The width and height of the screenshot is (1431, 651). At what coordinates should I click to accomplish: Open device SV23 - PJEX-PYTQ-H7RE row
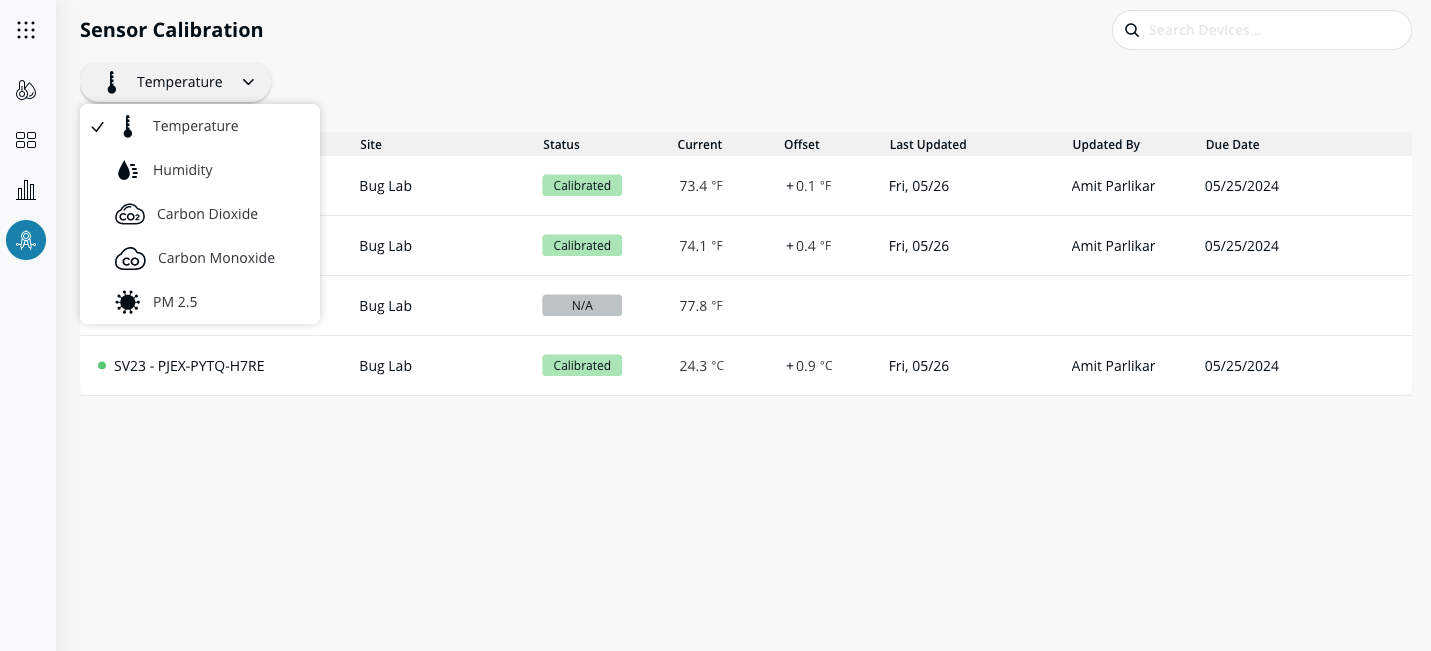coord(189,366)
